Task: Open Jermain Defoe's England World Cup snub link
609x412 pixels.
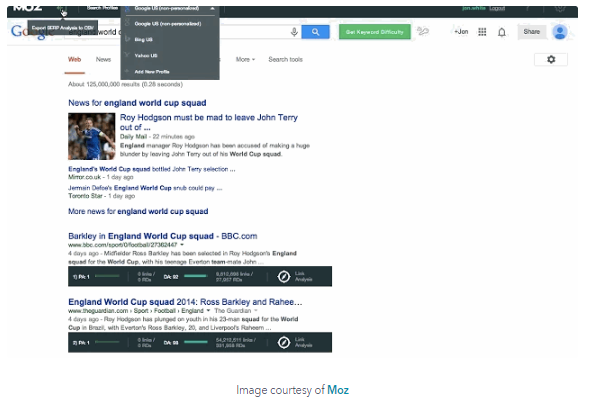Action: coord(145,188)
